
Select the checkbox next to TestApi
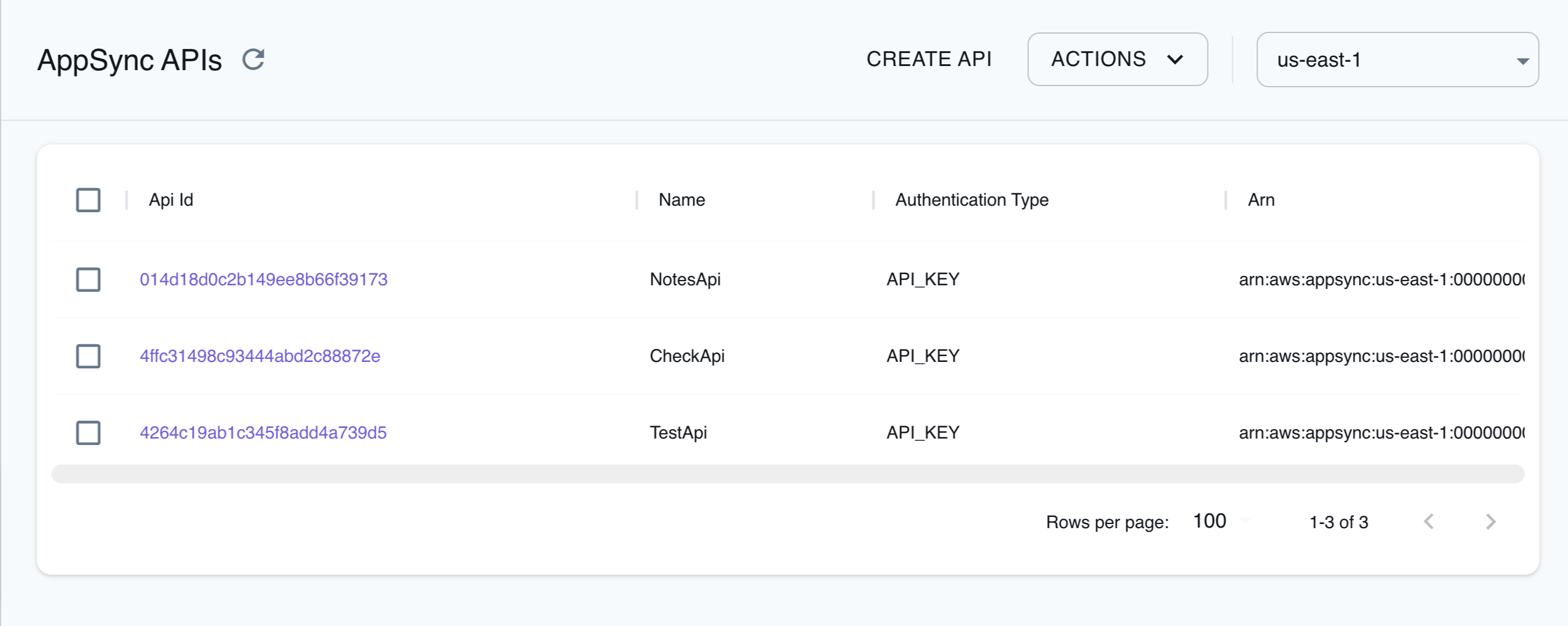click(x=88, y=433)
